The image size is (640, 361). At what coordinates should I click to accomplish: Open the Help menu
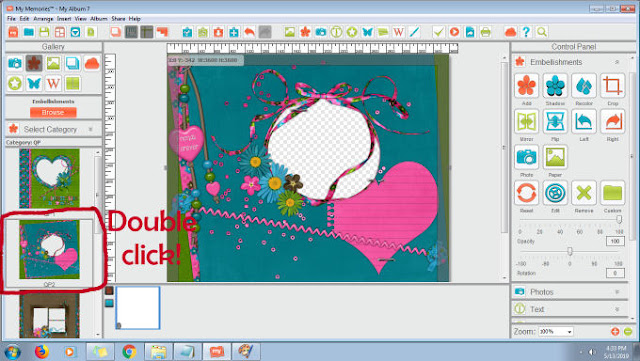[135, 18]
